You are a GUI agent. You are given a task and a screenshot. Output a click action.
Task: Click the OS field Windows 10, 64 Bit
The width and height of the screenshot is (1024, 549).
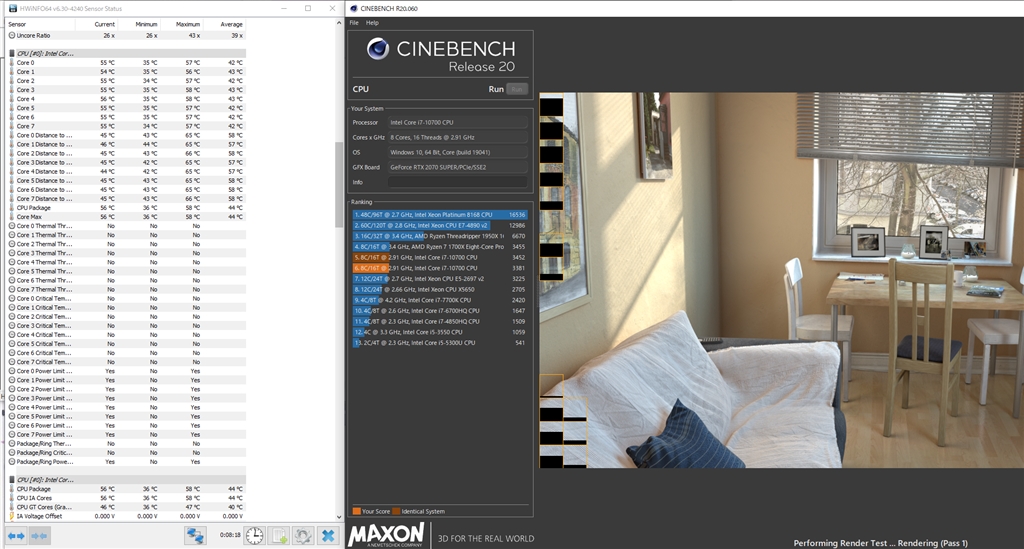click(457, 152)
